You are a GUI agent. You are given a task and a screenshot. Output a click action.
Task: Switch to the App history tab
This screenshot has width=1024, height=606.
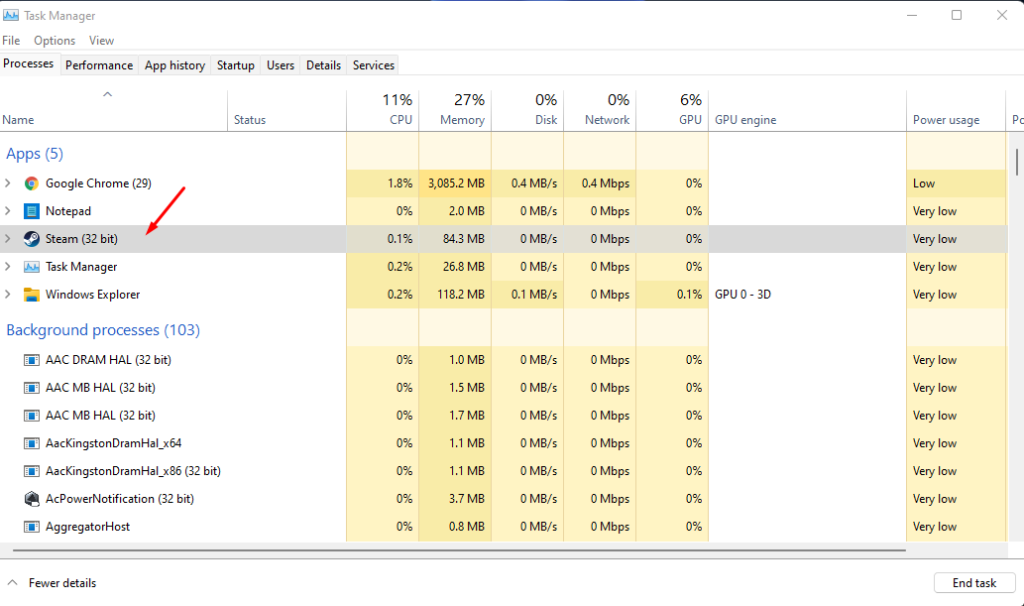[x=175, y=65]
